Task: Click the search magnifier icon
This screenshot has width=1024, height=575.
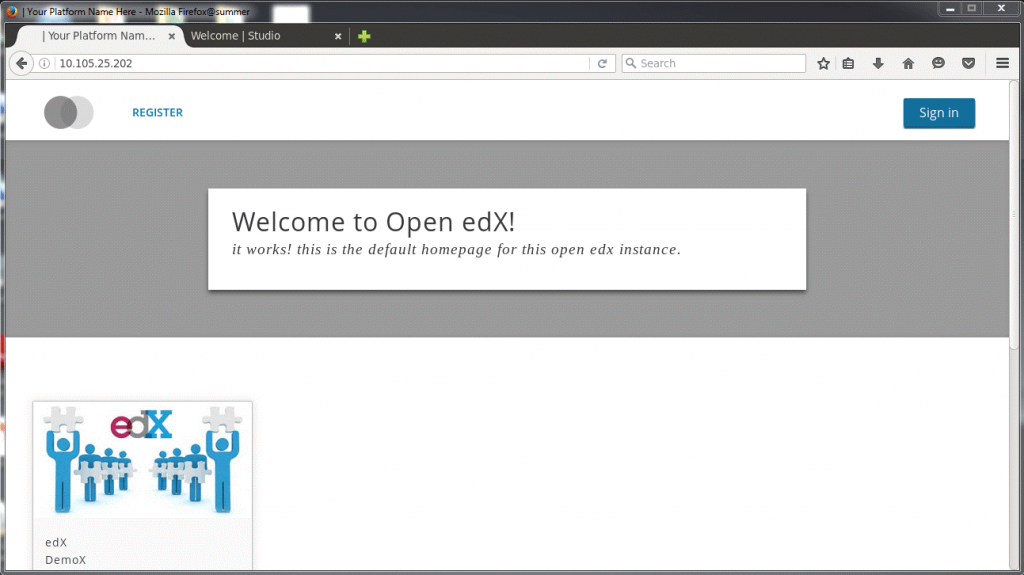Action: pos(631,63)
